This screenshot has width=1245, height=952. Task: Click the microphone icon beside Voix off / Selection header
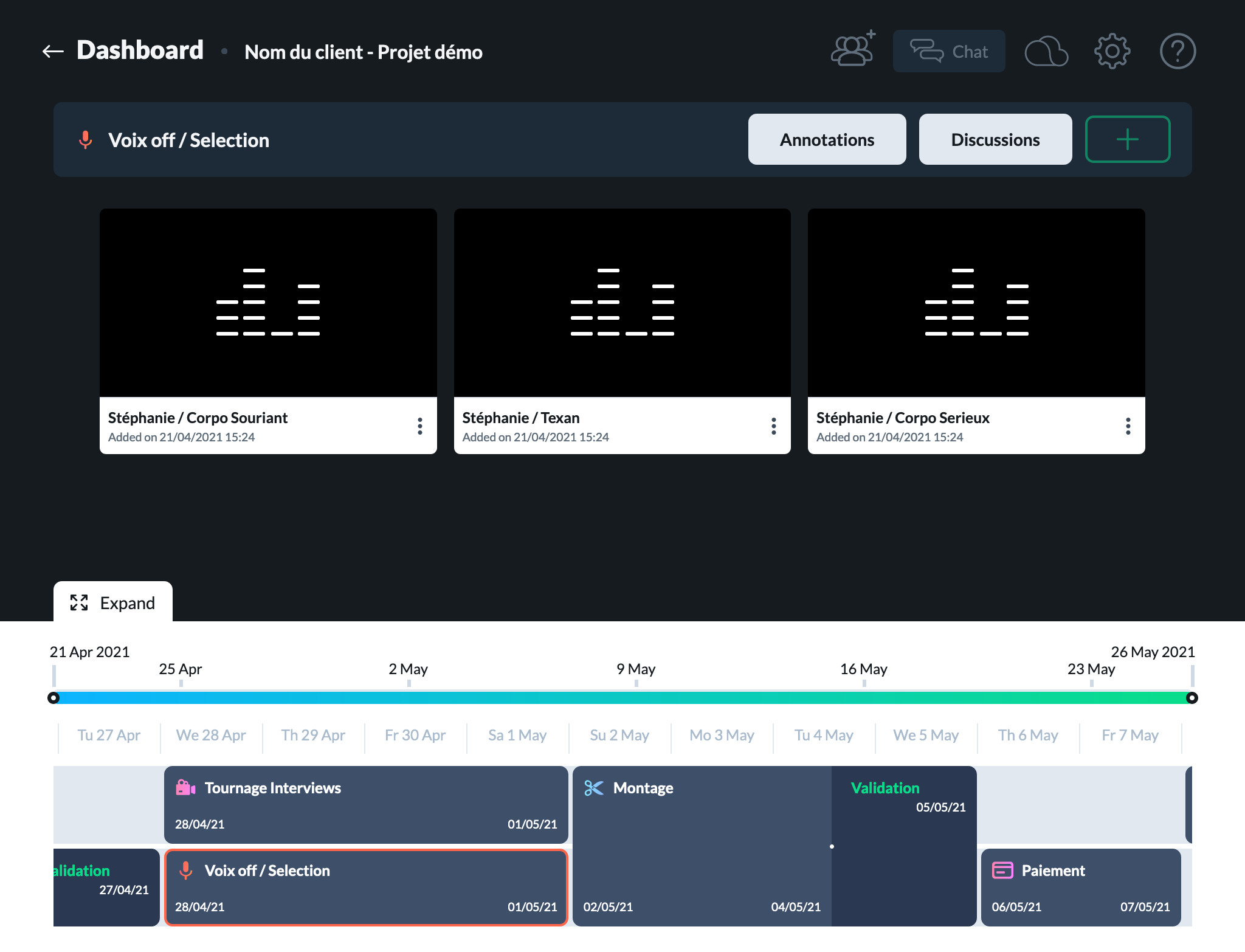click(86, 140)
